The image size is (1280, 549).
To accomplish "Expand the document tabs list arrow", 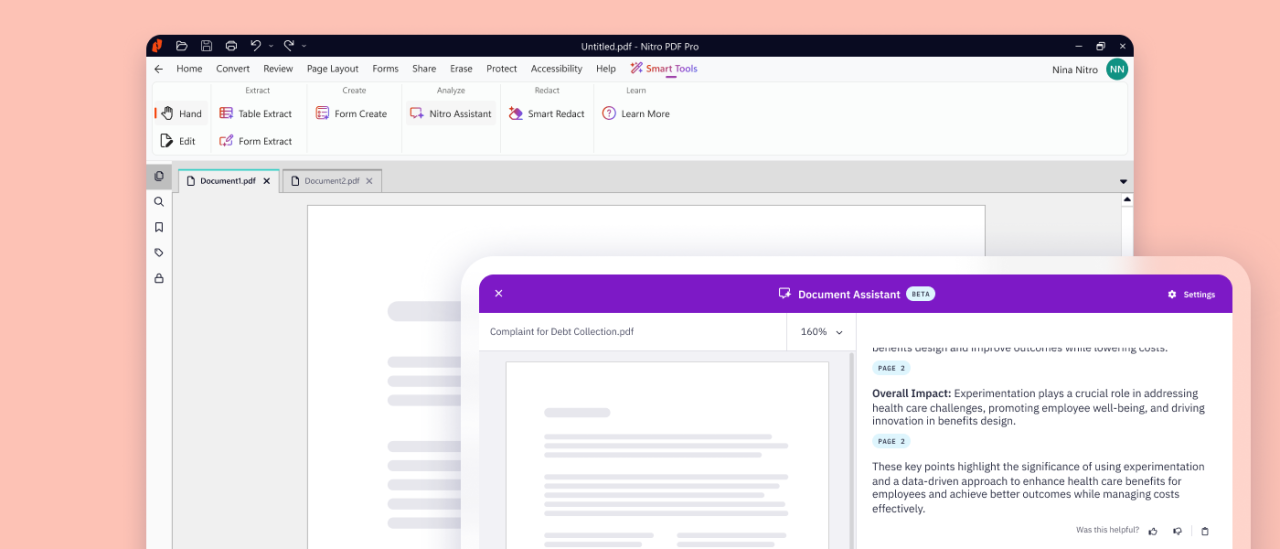I will coord(1123,182).
